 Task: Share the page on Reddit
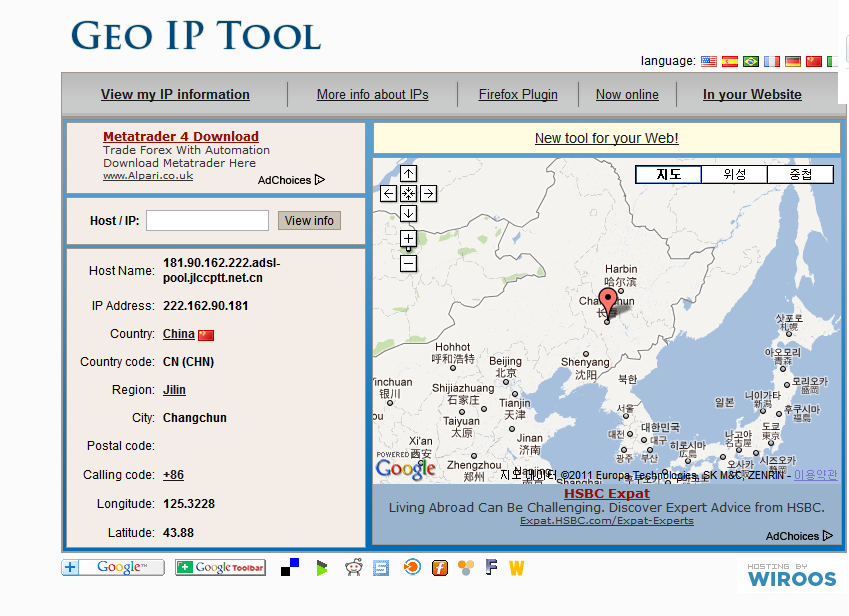[x=351, y=568]
